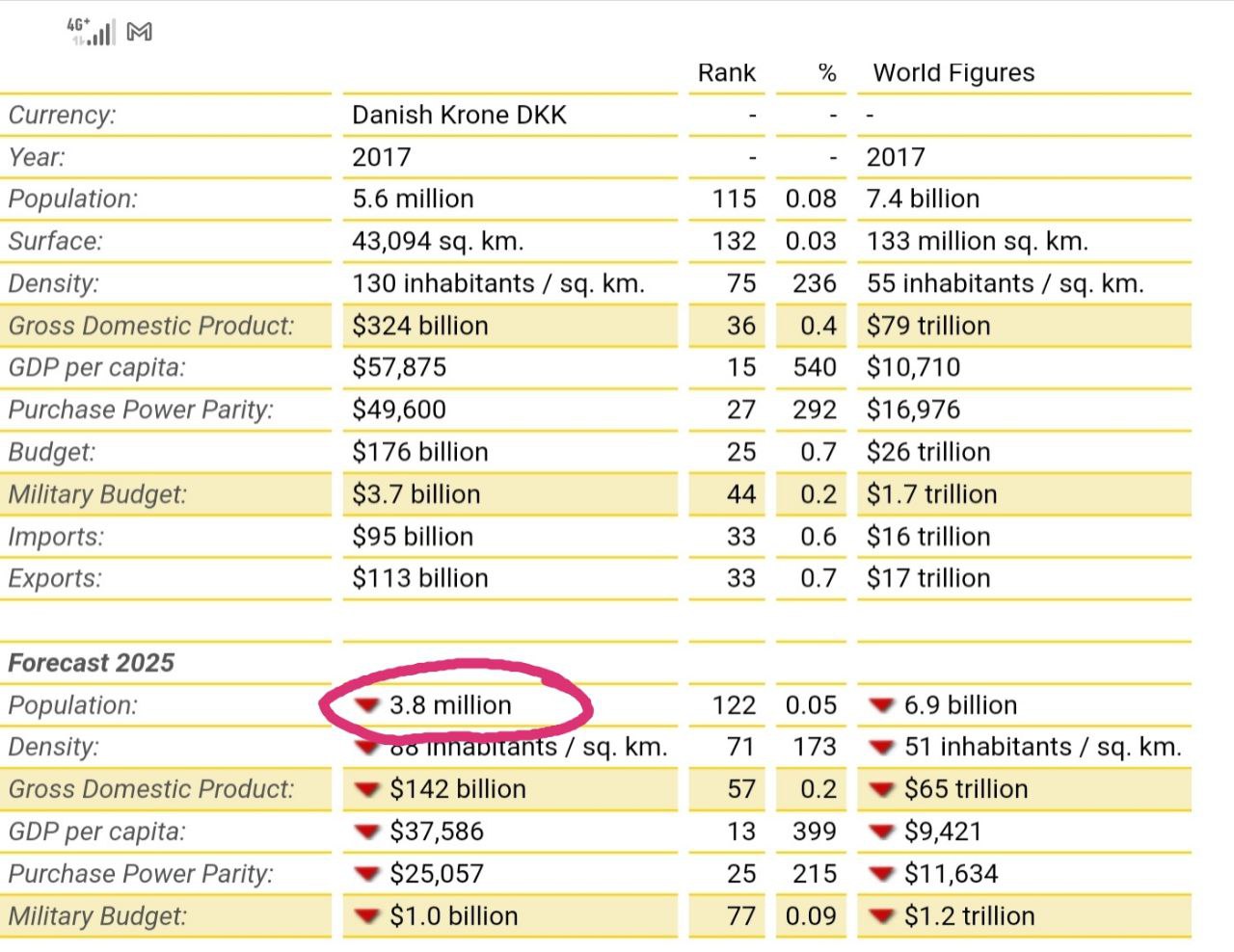Click the % column header
This screenshot has height=952, width=1234.
click(826, 73)
